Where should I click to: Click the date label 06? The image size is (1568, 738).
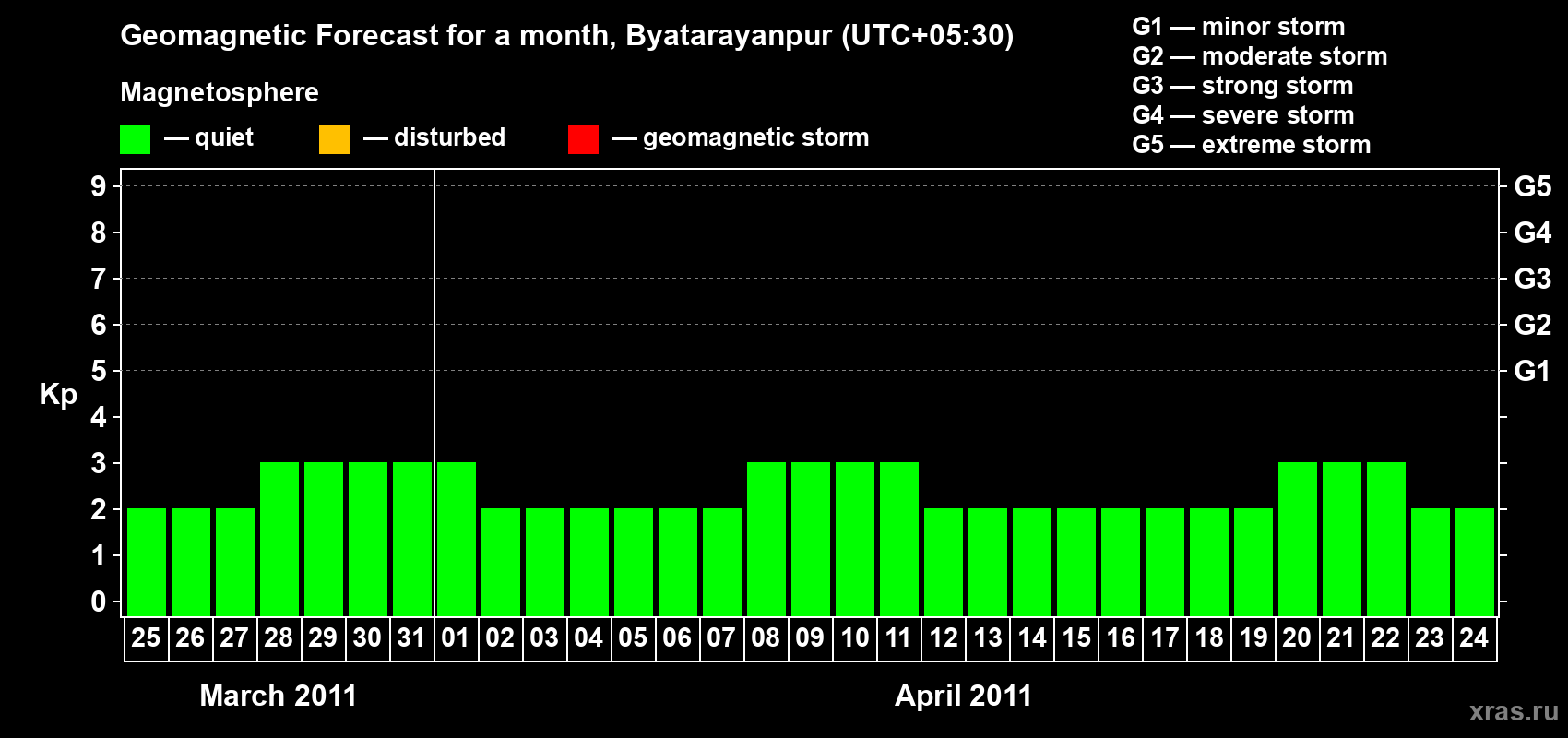(677, 638)
